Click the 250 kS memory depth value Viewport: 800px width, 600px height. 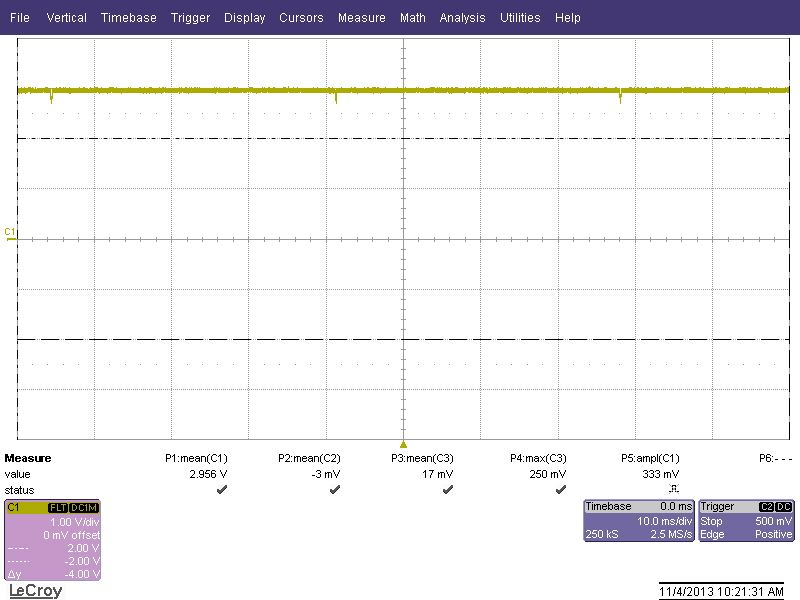[x=602, y=534]
